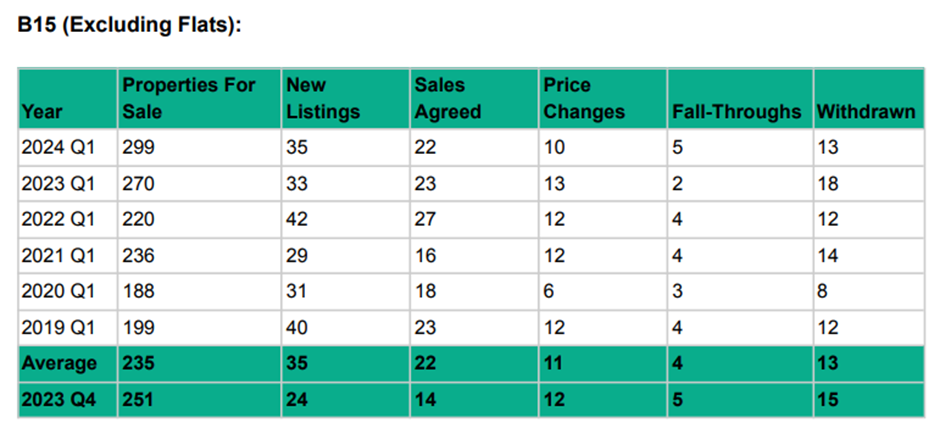This screenshot has width=940, height=428.
Task: Click the 299 properties for sale cell
Action: 138,148
